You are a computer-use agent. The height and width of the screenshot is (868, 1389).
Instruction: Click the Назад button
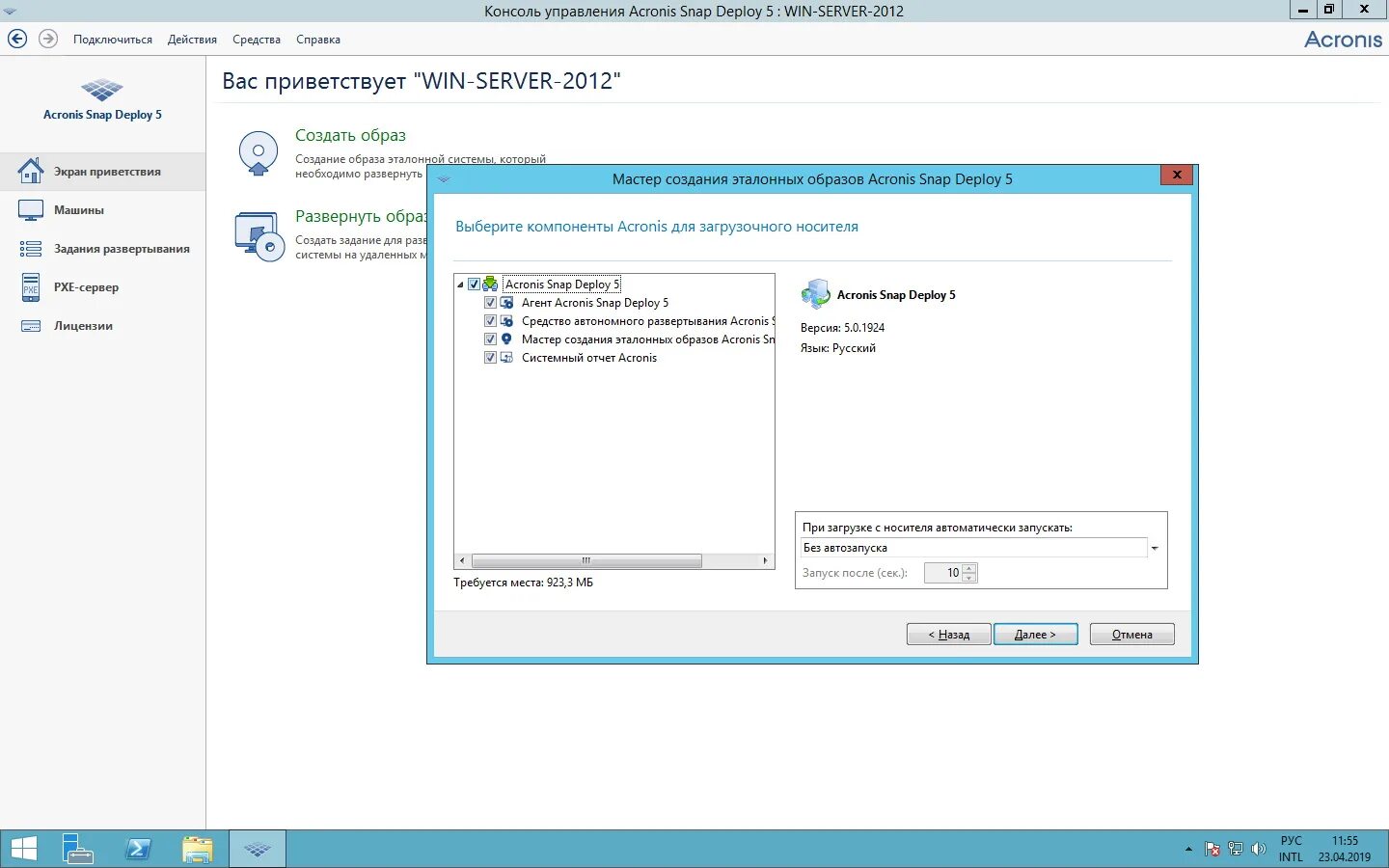(x=948, y=634)
